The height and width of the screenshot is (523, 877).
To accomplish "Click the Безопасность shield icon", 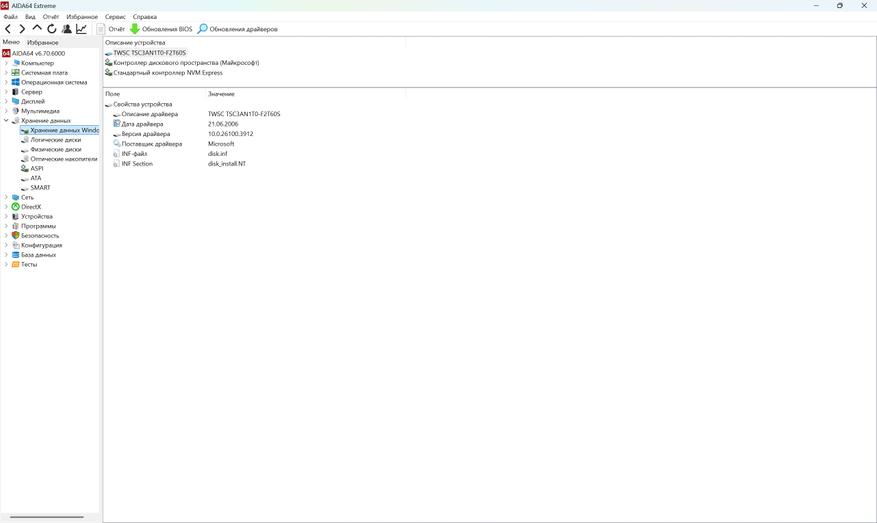I will click(x=16, y=235).
